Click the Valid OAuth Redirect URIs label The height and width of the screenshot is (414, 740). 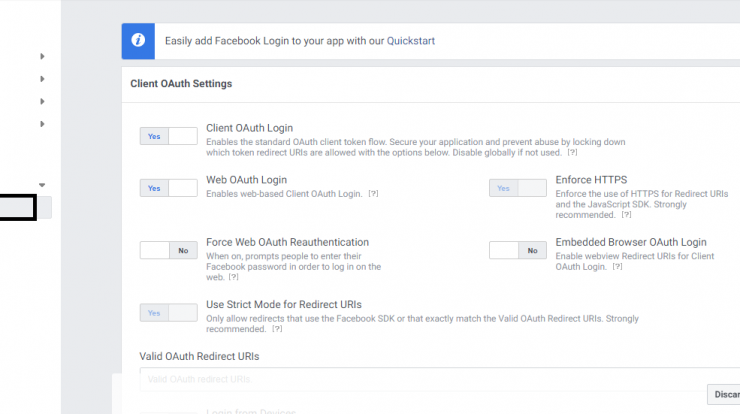[x=199, y=356]
